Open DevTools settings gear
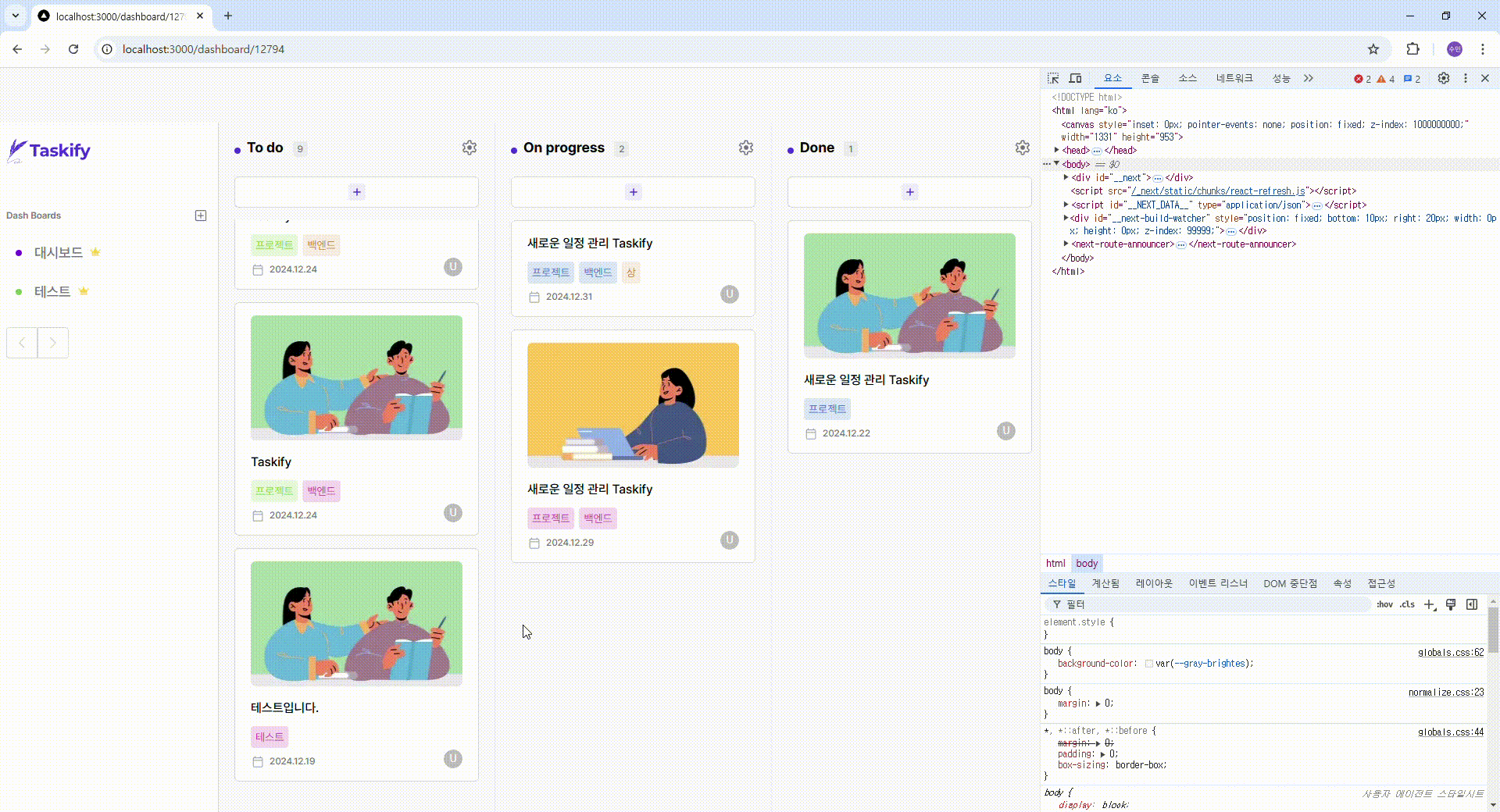This screenshot has height=812, width=1500. click(x=1444, y=79)
